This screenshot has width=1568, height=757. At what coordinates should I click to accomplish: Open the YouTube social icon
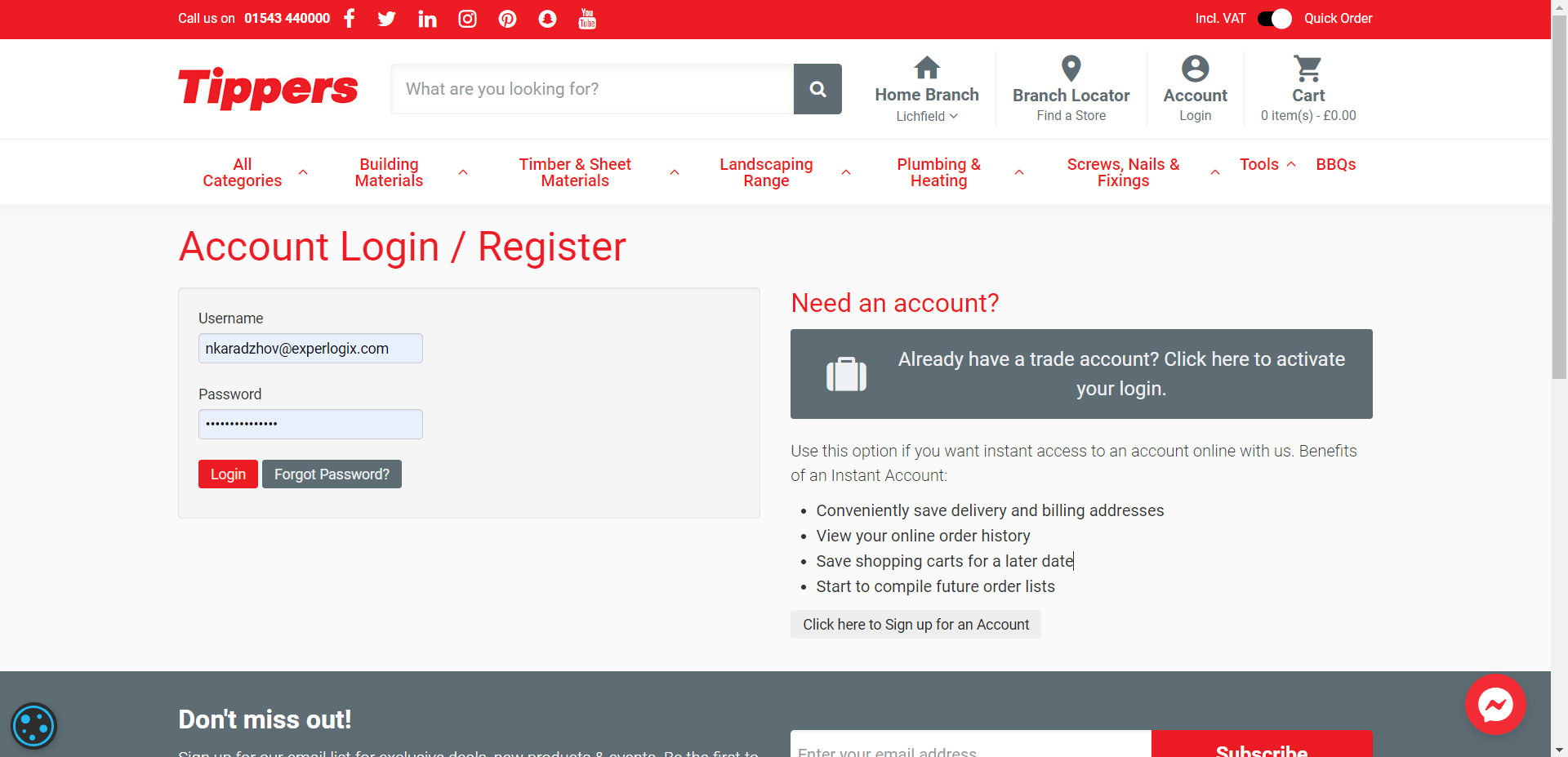click(587, 19)
